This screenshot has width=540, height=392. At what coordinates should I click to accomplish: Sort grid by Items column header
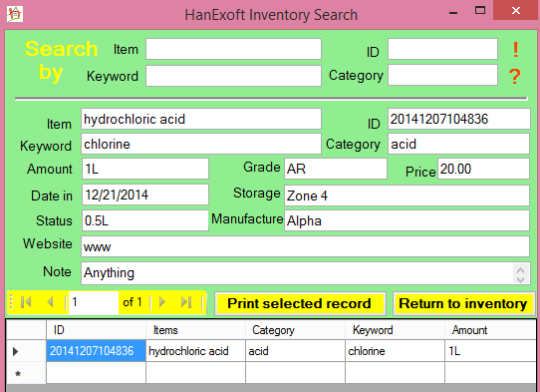196,330
